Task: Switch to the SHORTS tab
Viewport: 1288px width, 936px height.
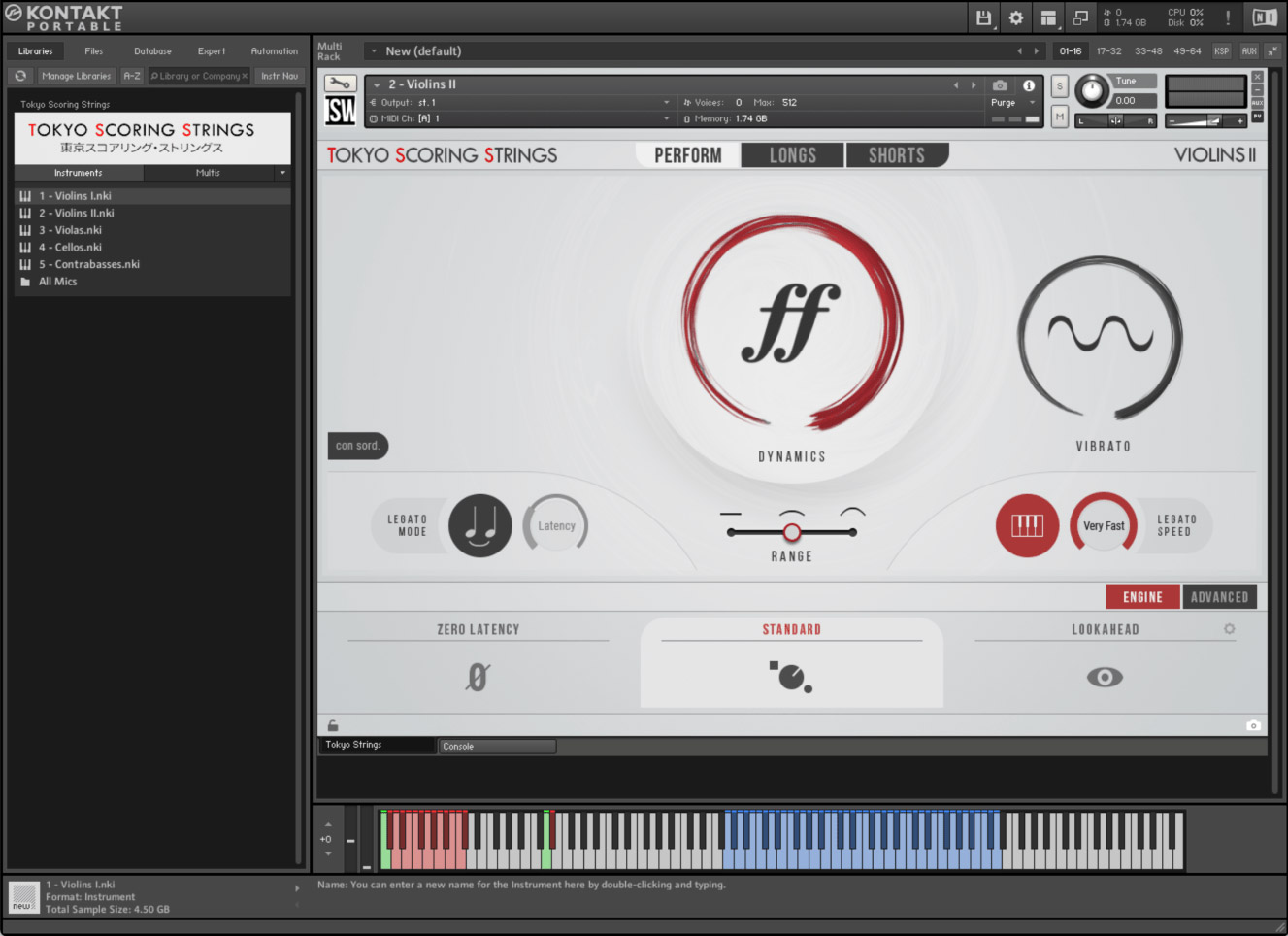Action: (x=896, y=154)
